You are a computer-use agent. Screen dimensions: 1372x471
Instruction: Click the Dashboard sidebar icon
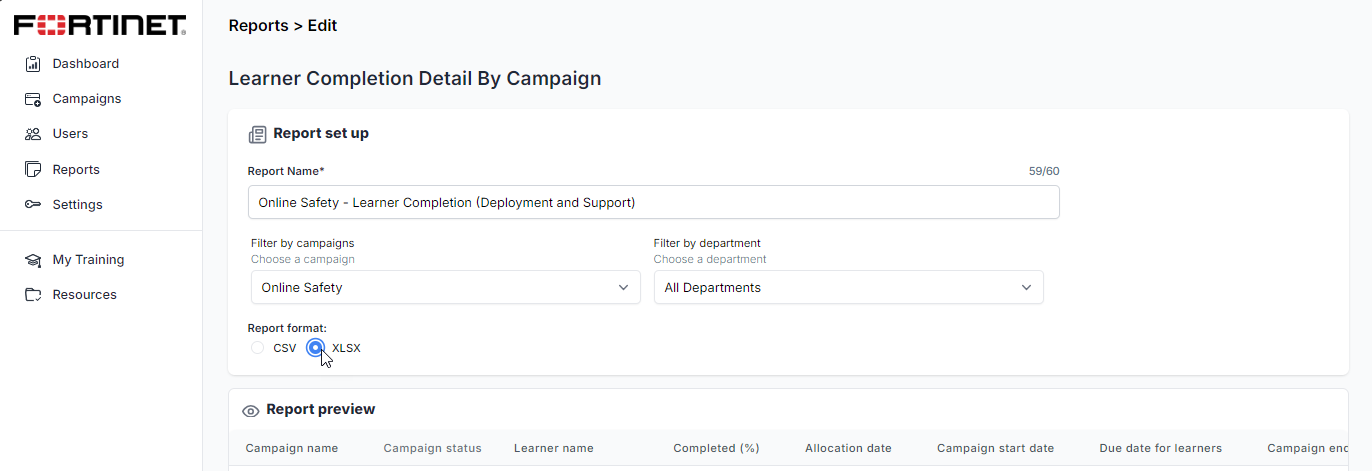[x=33, y=64]
